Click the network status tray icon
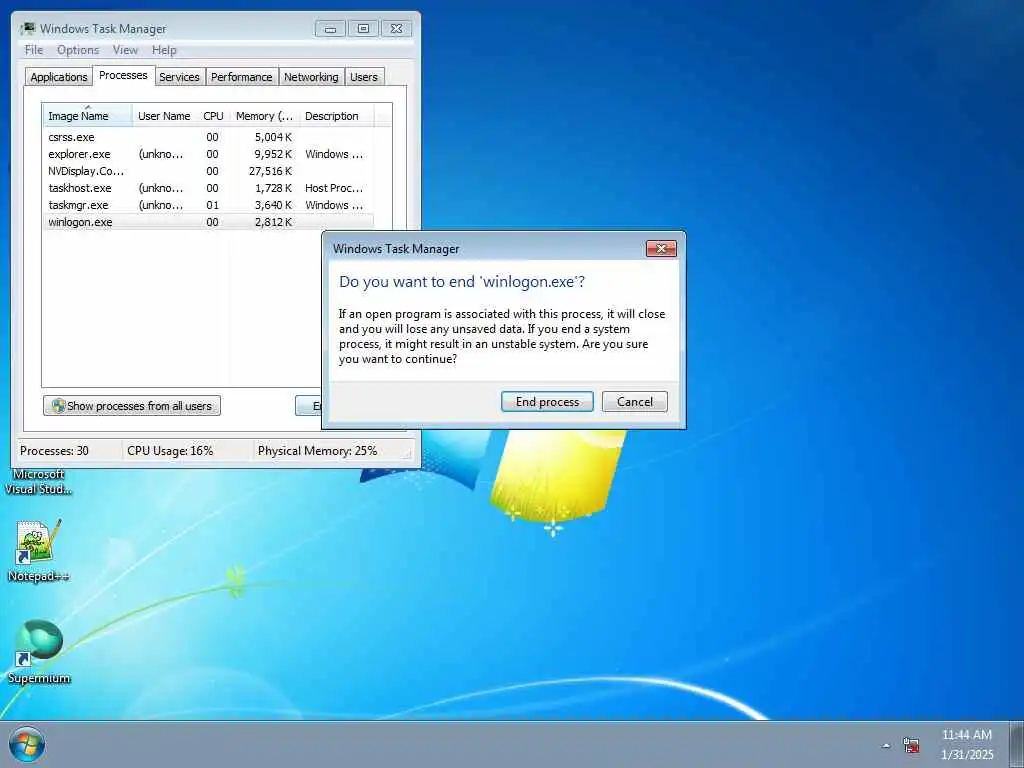 click(x=911, y=745)
